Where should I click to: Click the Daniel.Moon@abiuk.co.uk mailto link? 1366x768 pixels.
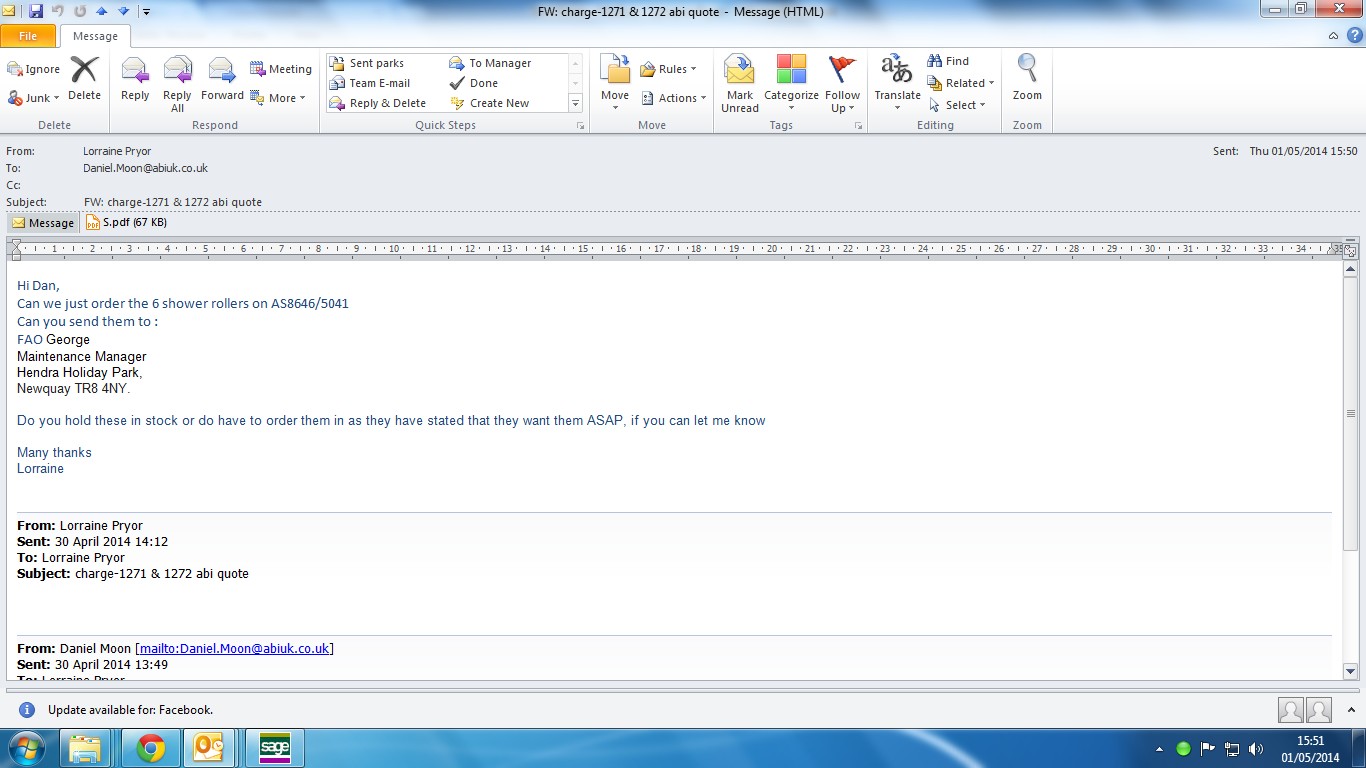point(234,649)
